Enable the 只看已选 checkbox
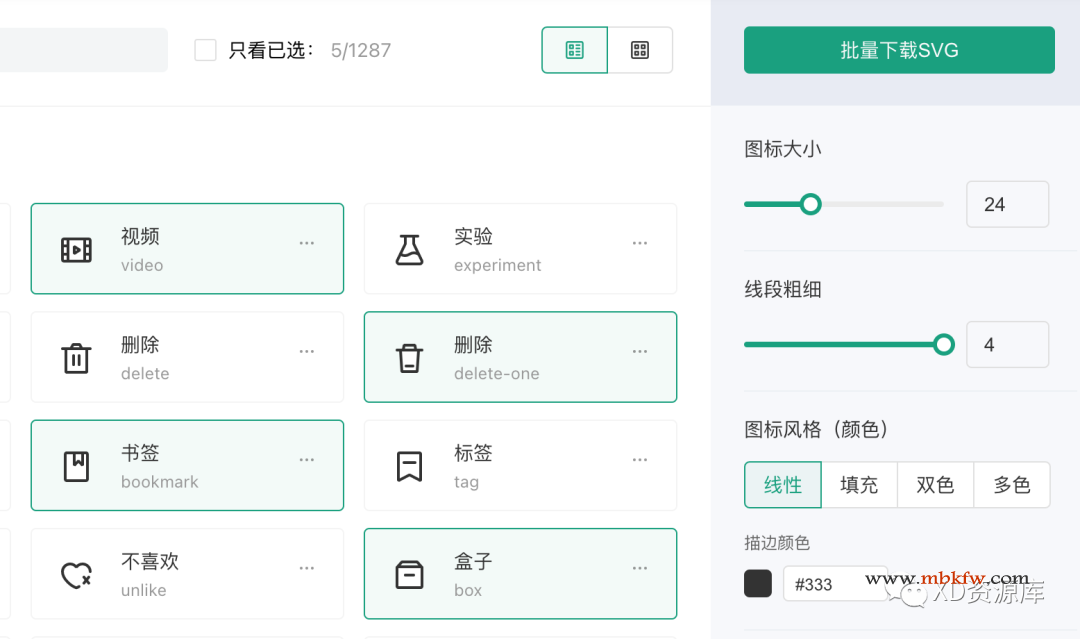1080x639 pixels. pyautogui.click(x=205, y=50)
